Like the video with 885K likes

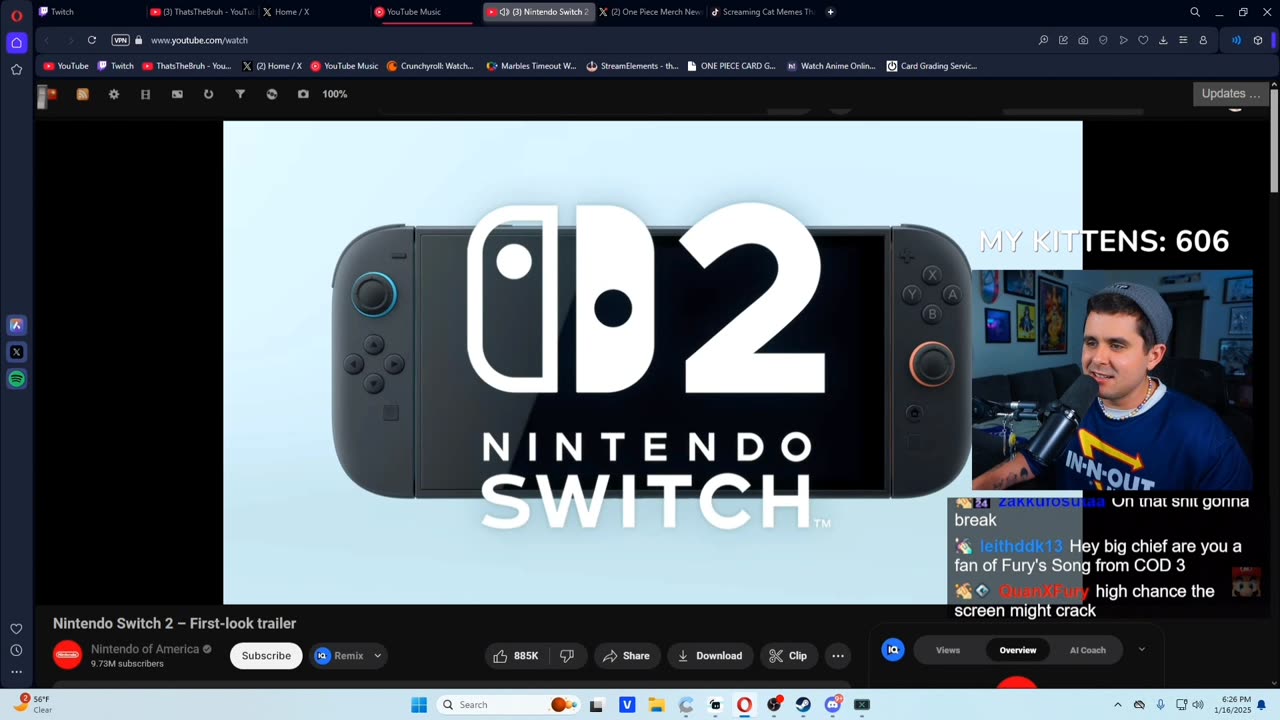pyautogui.click(x=515, y=656)
